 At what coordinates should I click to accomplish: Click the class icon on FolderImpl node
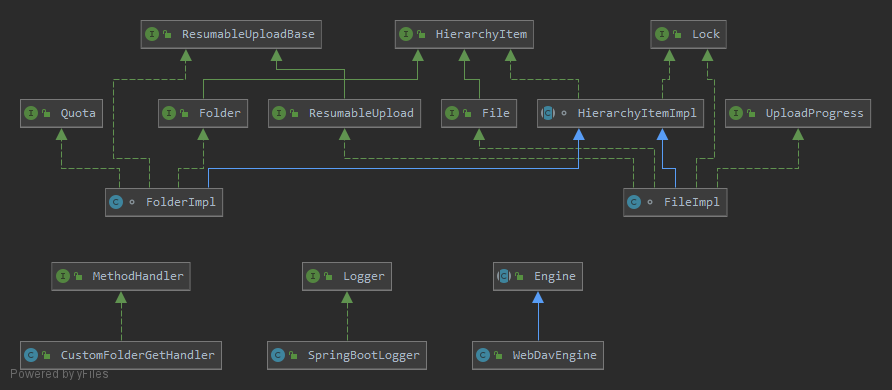click(x=116, y=202)
